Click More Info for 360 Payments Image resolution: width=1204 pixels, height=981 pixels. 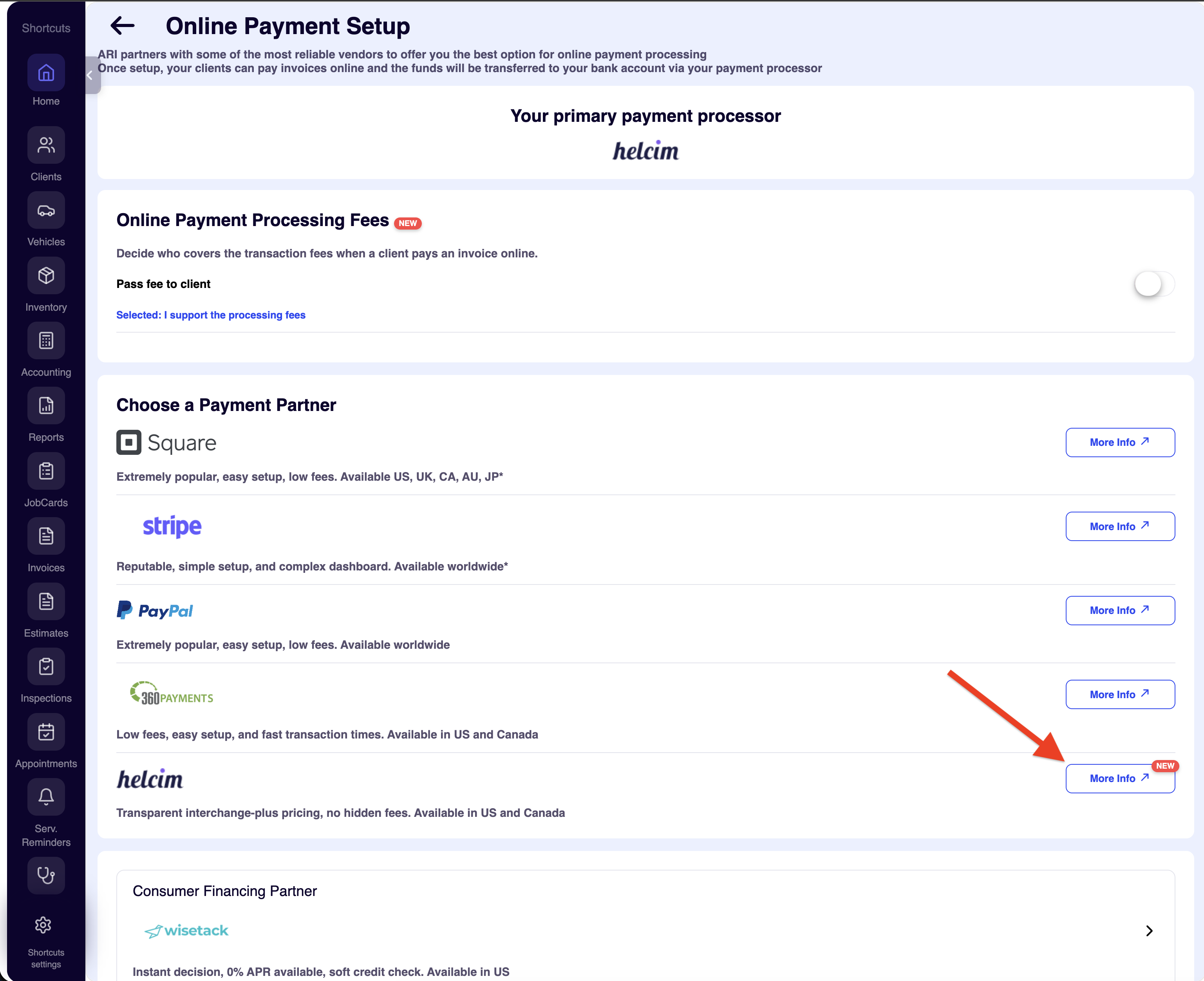1121,695
